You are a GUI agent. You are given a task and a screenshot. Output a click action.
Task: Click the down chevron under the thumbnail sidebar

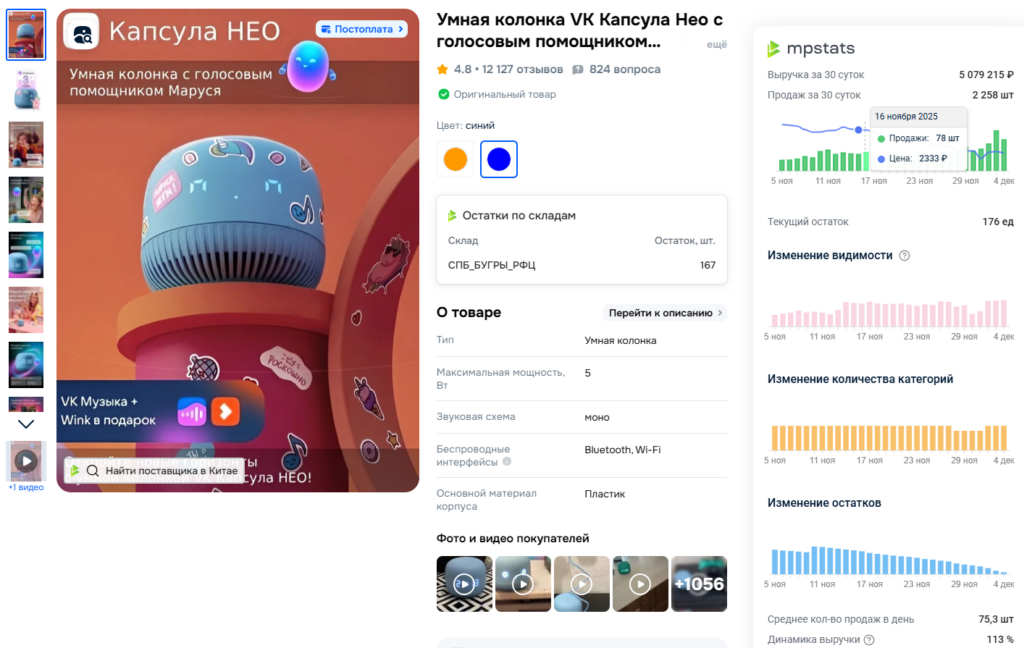point(27,425)
